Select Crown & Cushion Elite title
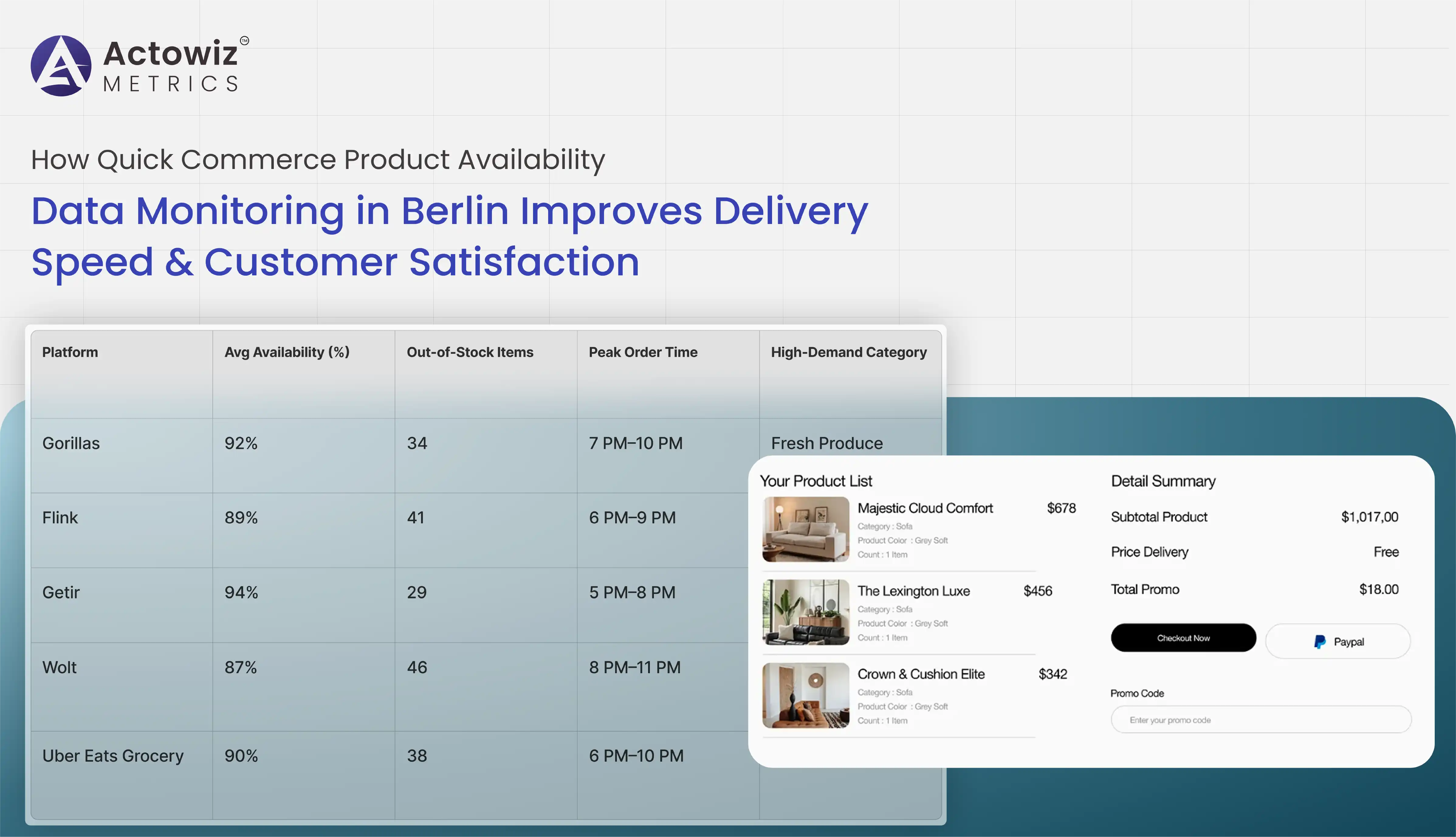The image size is (1456, 837). (921, 674)
